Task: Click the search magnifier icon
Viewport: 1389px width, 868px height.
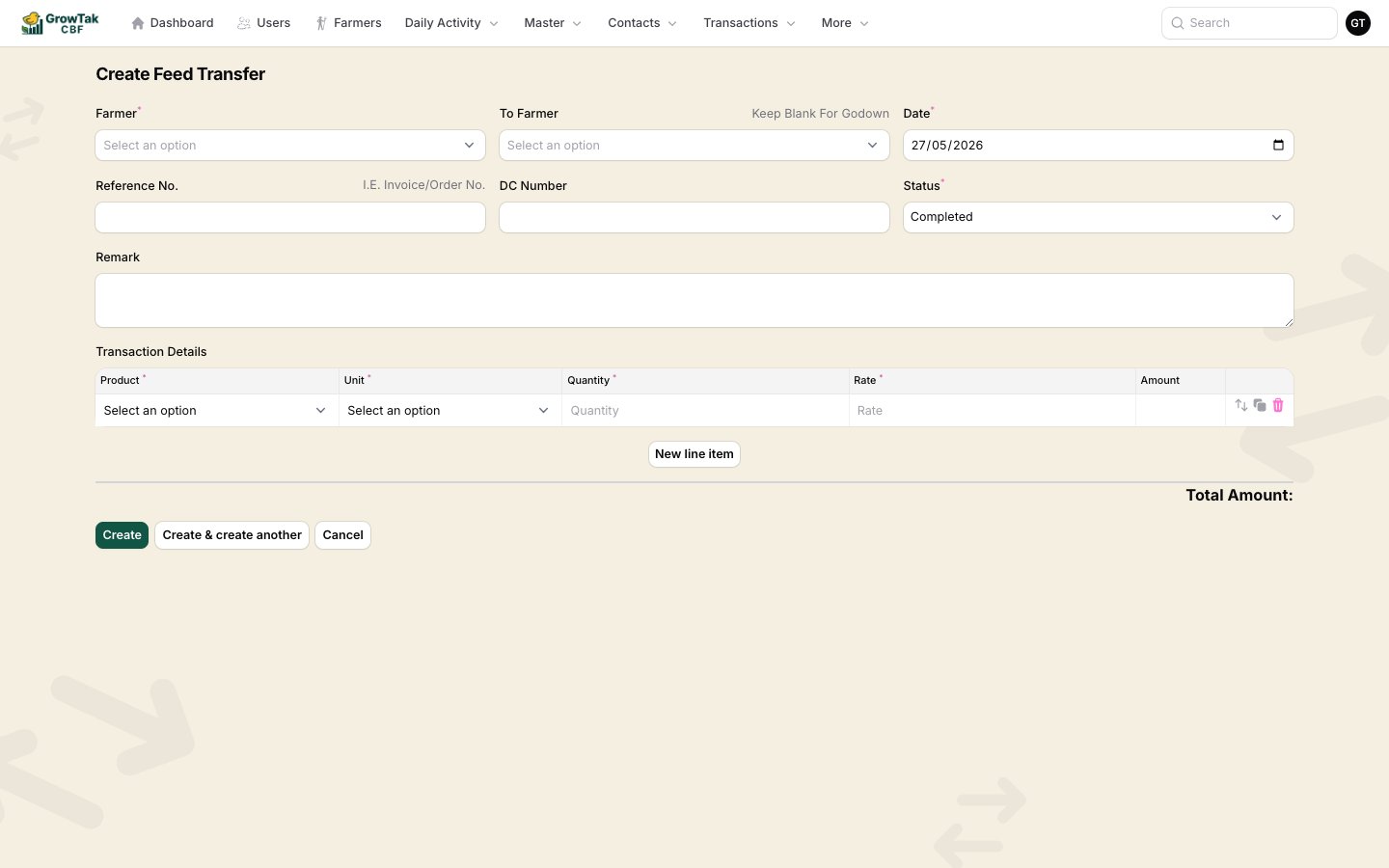Action: [1178, 23]
